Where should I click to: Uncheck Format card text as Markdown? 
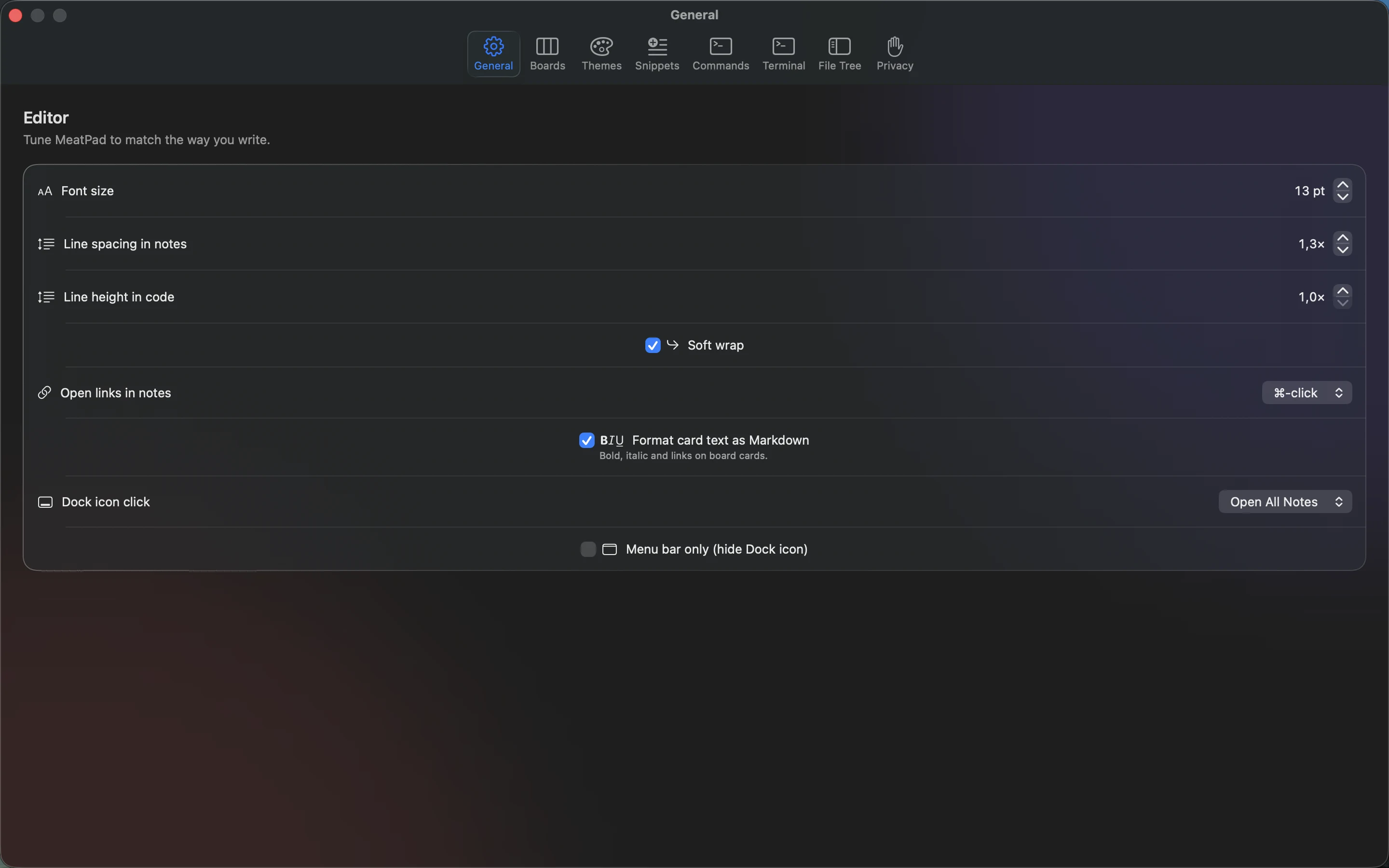tap(586, 440)
